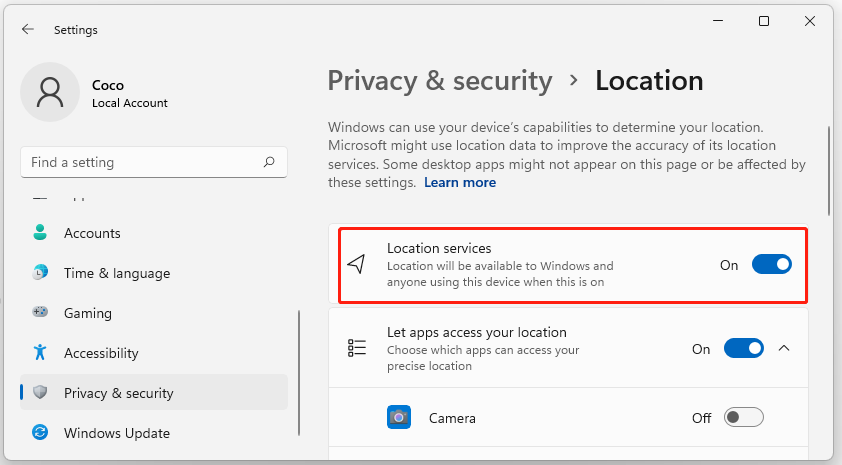Click the Camera app icon
Image resolution: width=842 pixels, height=465 pixels.
(399, 417)
